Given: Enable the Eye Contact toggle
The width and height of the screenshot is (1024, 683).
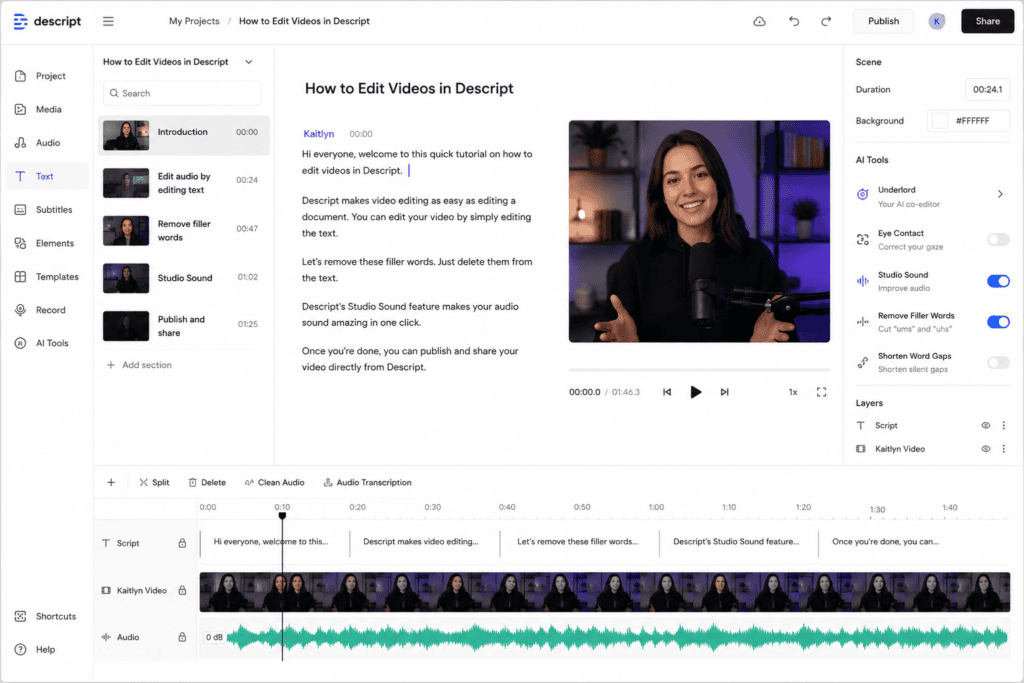Looking at the screenshot, I should (x=999, y=240).
